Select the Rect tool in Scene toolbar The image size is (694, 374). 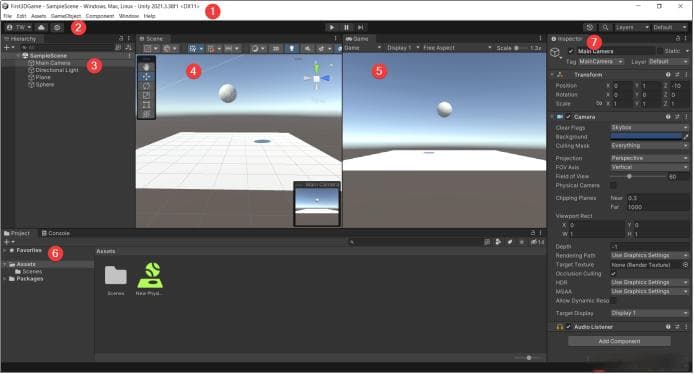[146, 105]
